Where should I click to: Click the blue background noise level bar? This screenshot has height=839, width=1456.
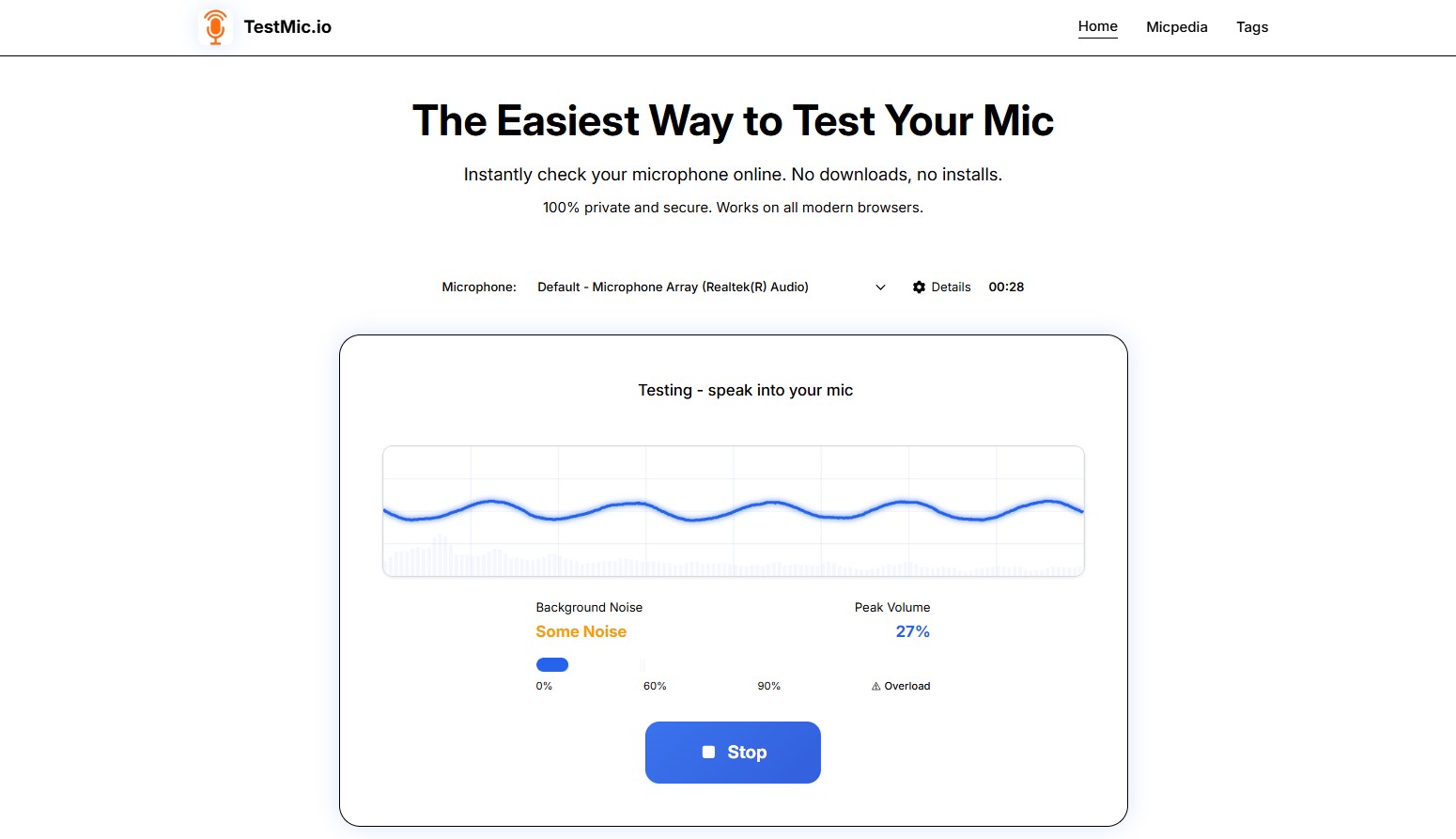click(x=552, y=664)
